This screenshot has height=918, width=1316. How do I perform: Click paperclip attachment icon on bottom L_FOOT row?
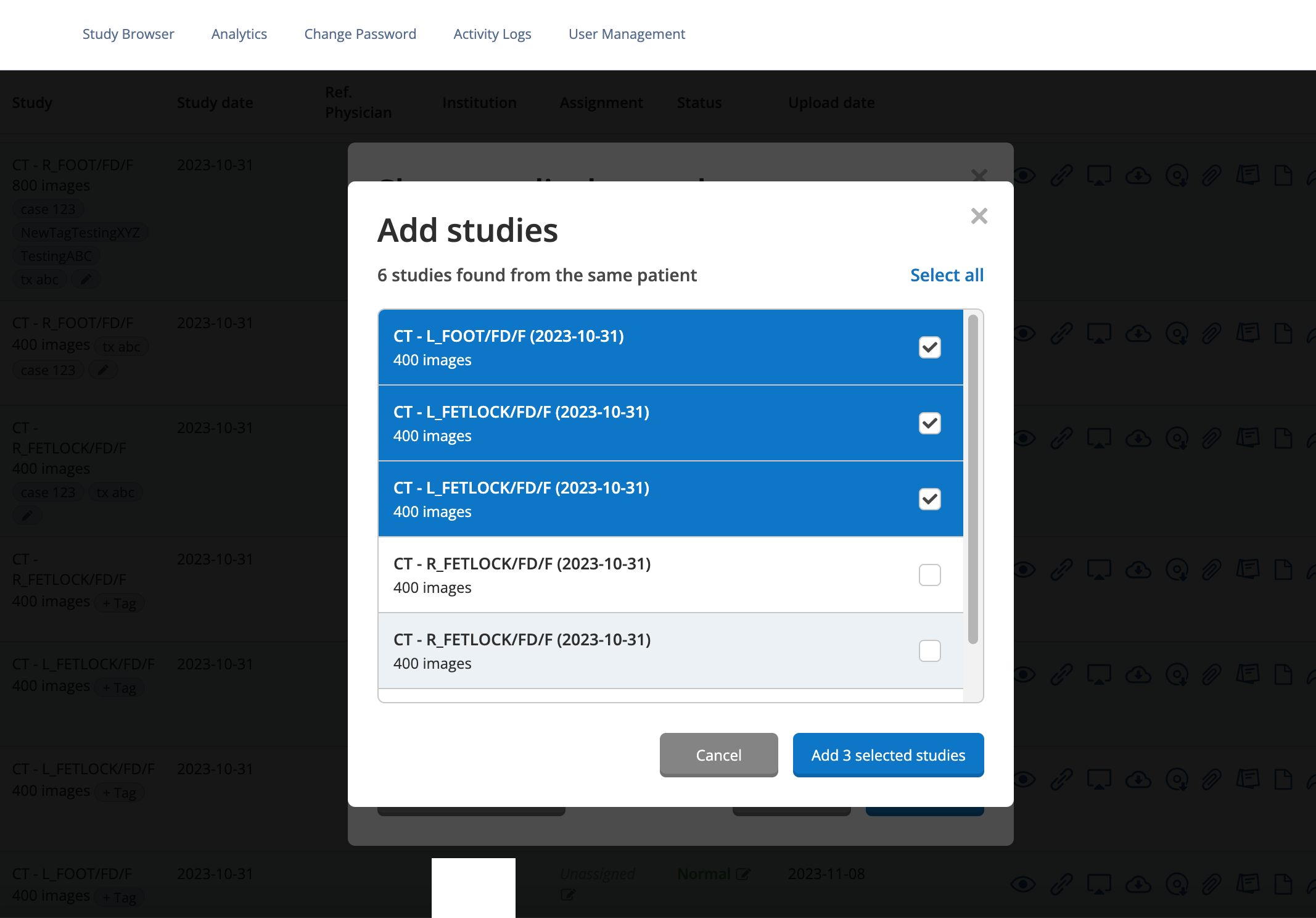point(1212,884)
